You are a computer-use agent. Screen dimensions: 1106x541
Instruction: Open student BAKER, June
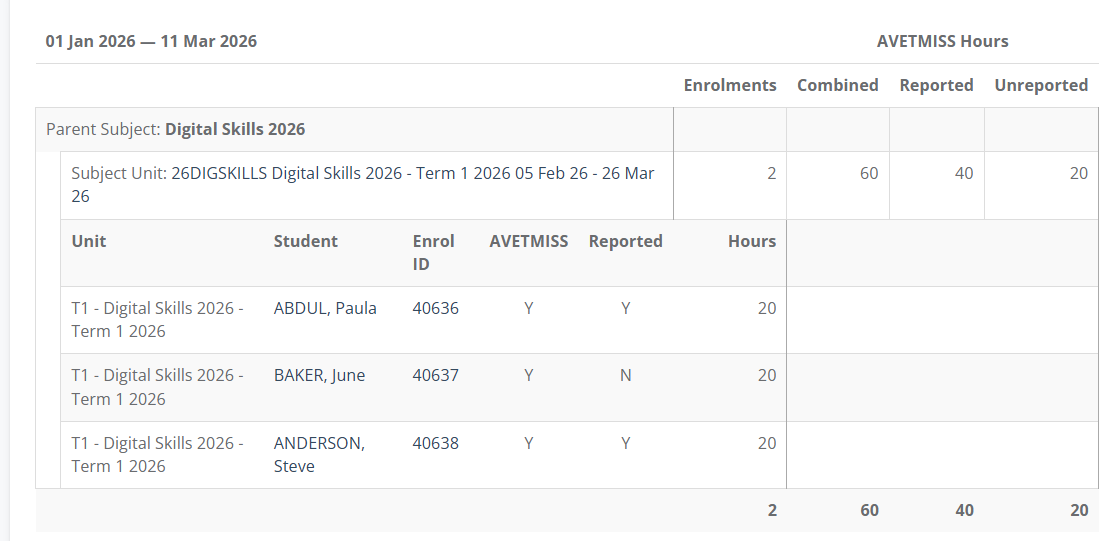click(319, 376)
